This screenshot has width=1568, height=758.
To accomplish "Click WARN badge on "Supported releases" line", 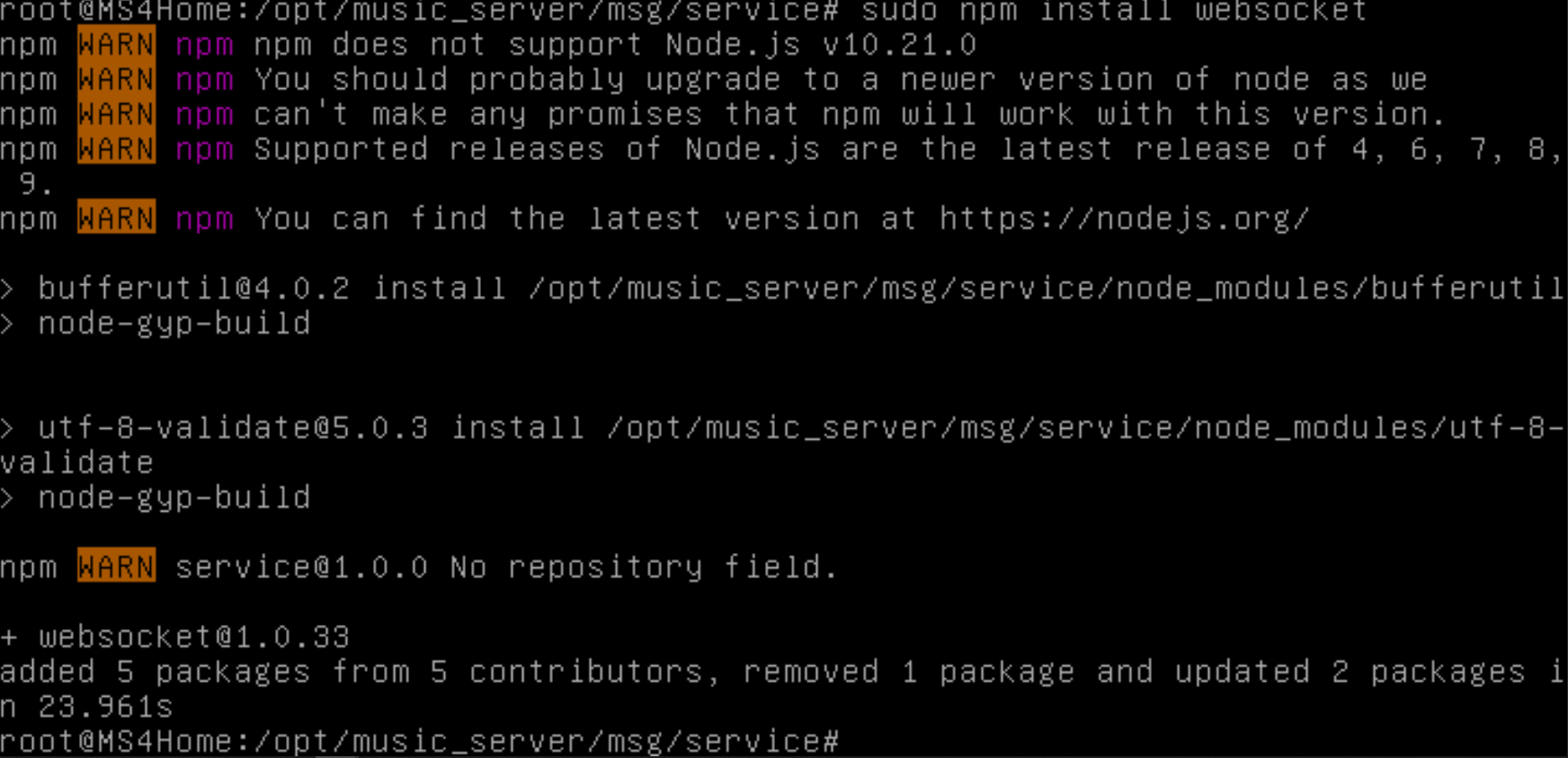I will pos(116,148).
